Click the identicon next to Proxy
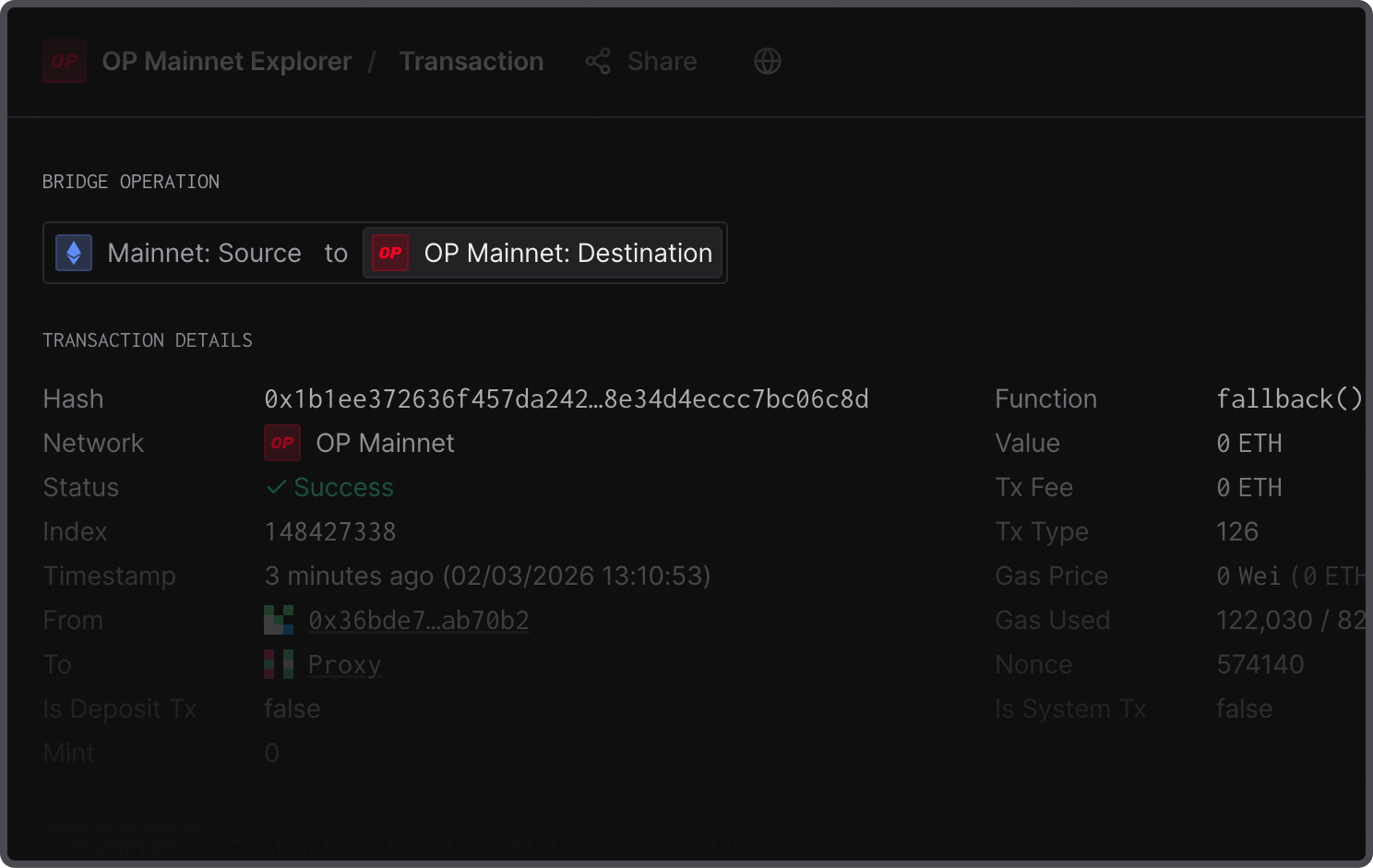The image size is (1373, 868). (279, 664)
